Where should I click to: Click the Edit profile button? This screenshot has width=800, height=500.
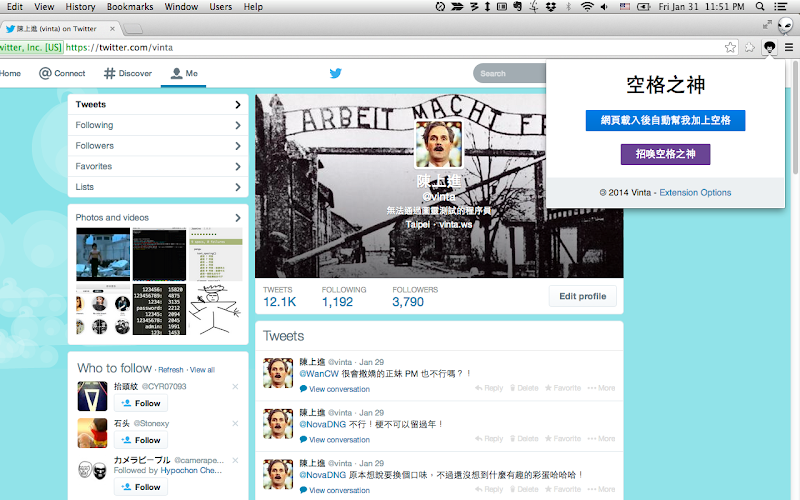(583, 296)
